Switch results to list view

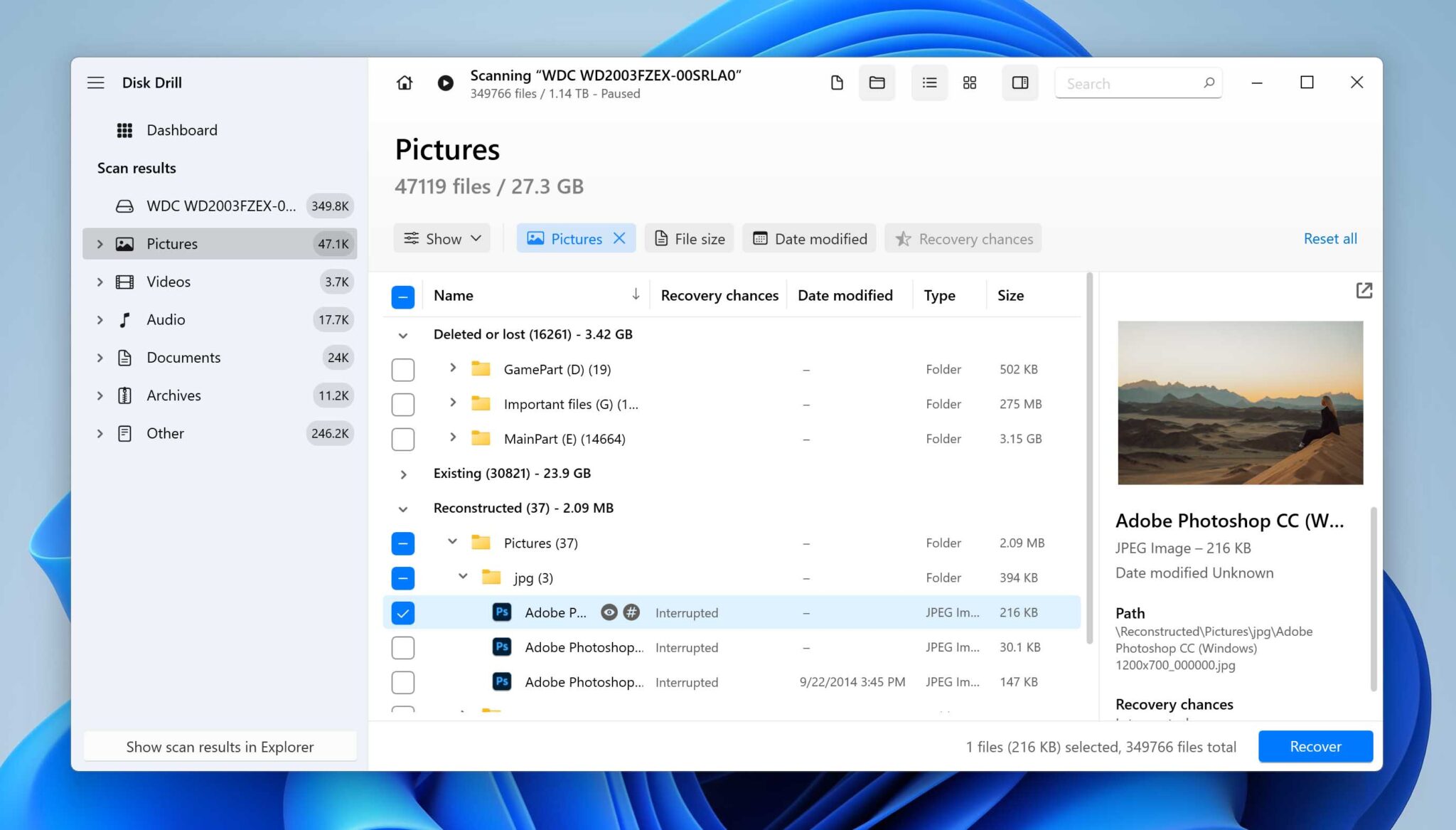(x=929, y=83)
